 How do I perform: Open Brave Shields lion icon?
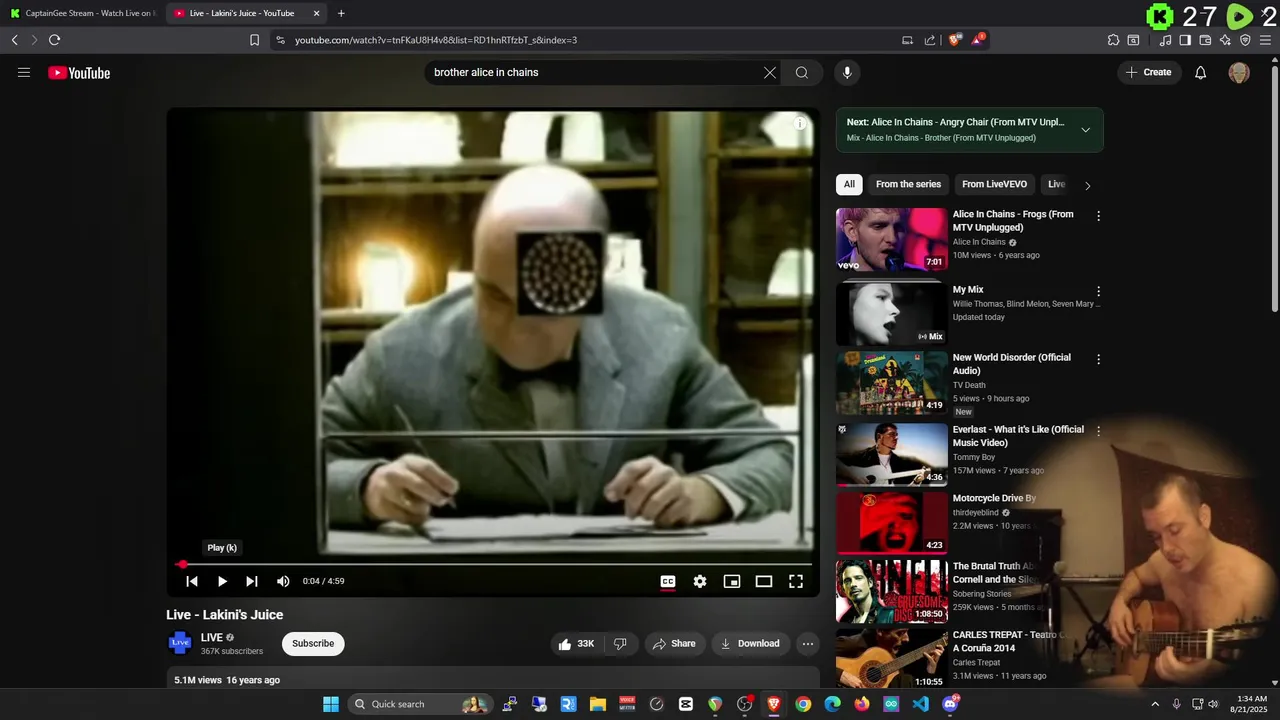click(954, 40)
